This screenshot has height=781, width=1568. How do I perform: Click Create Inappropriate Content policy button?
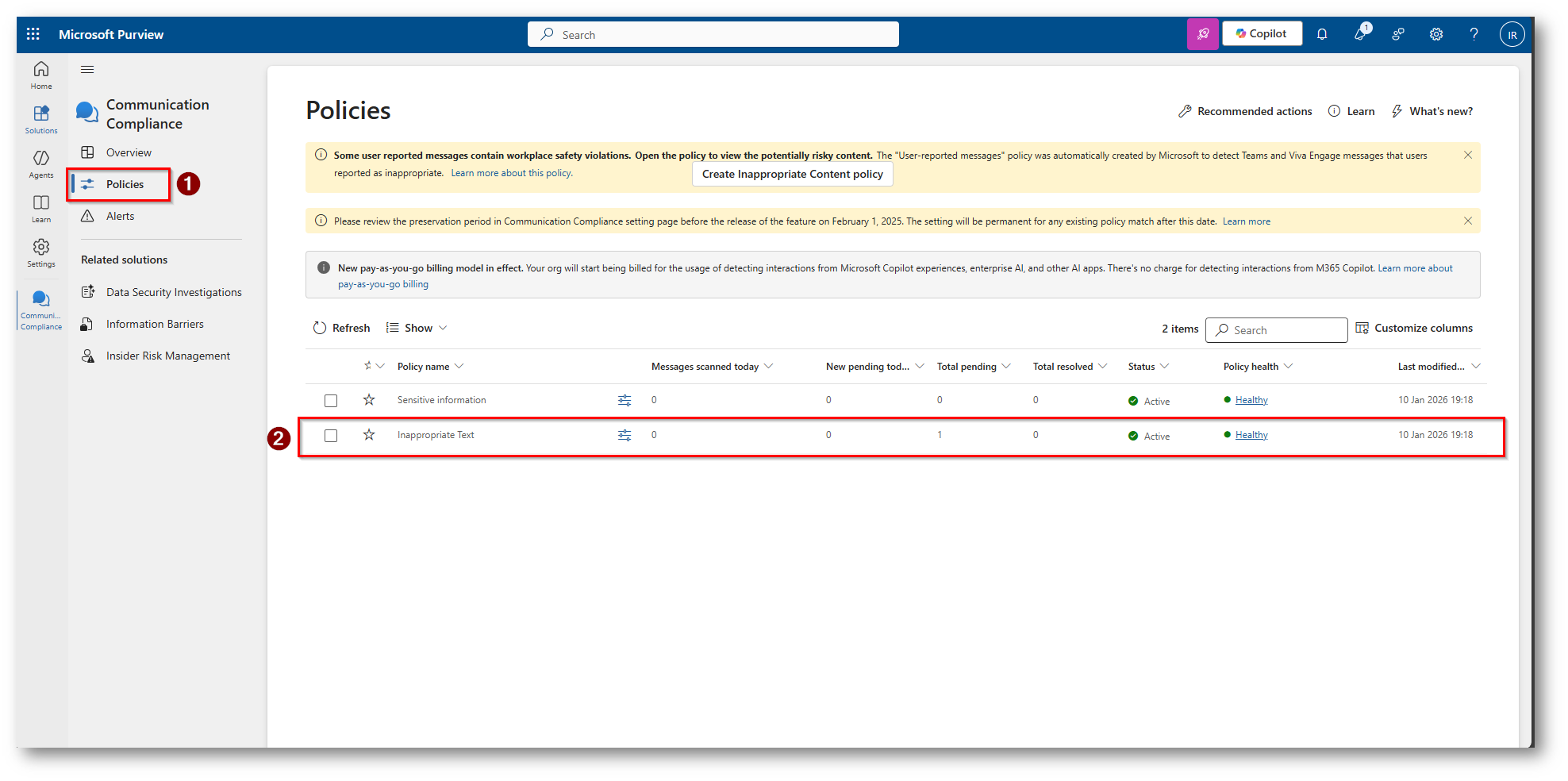tap(792, 175)
